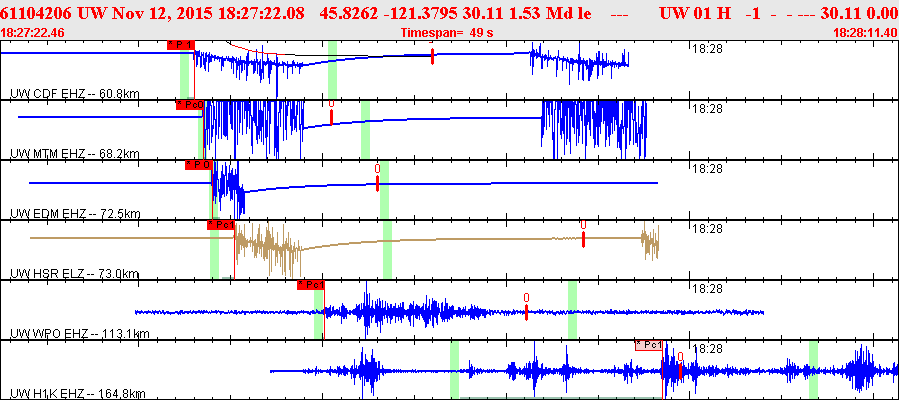Image resolution: width=899 pixels, height=400 pixels.
Task: Click the 18:28 time tick on CDF trace
Action: tap(707, 48)
